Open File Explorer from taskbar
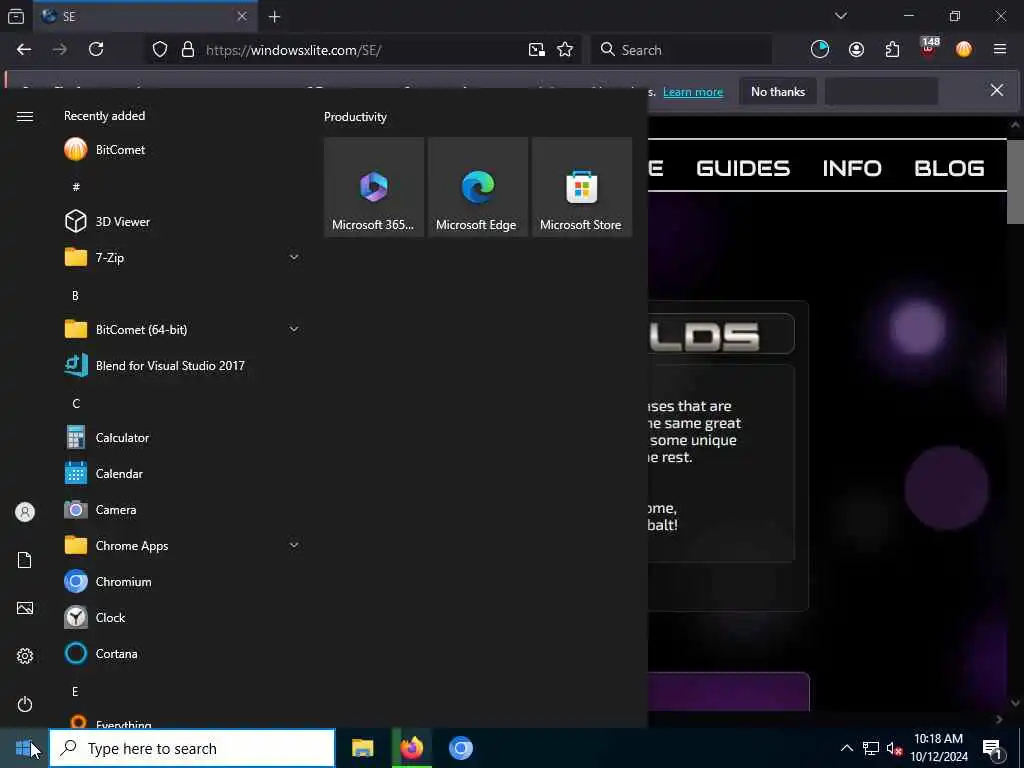The width and height of the screenshot is (1024, 768). click(362, 748)
